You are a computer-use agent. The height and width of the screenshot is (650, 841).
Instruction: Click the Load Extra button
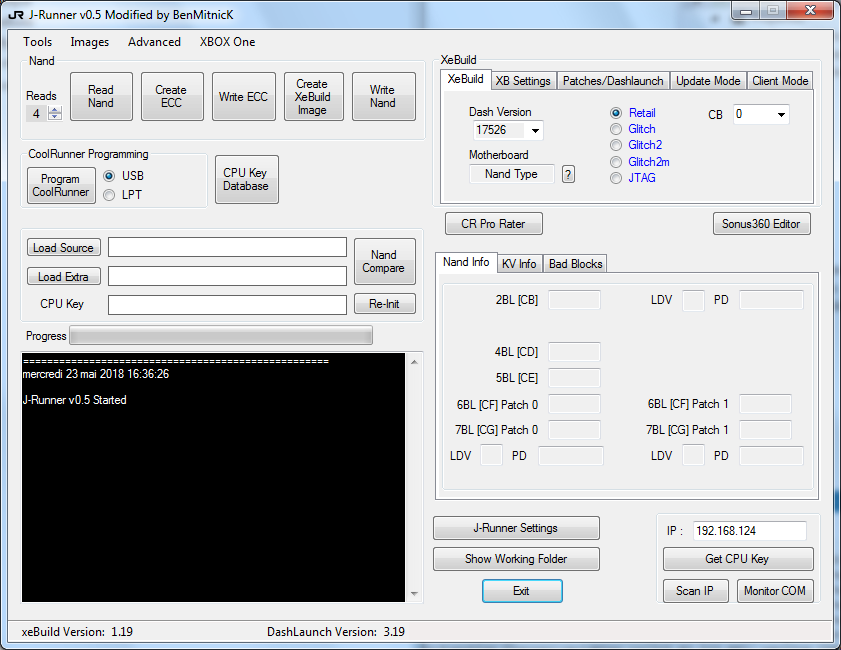click(64, 277)
